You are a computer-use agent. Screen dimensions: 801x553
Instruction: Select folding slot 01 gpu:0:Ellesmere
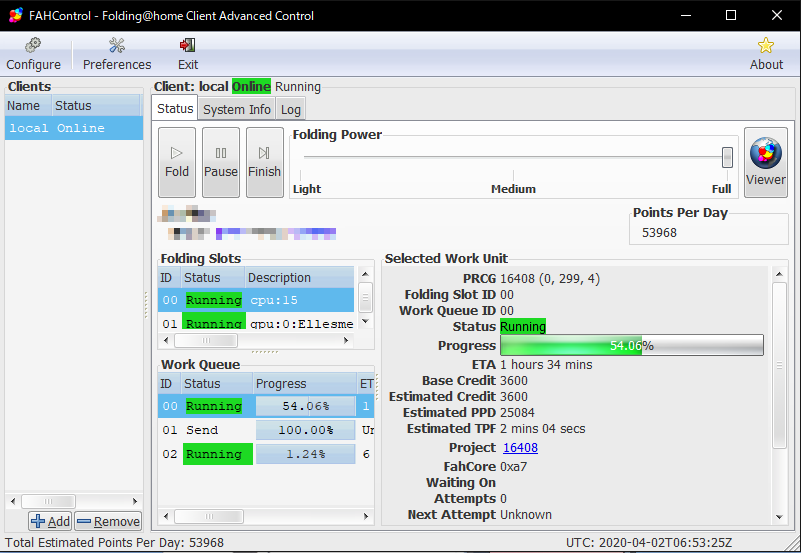click(256, 323)
